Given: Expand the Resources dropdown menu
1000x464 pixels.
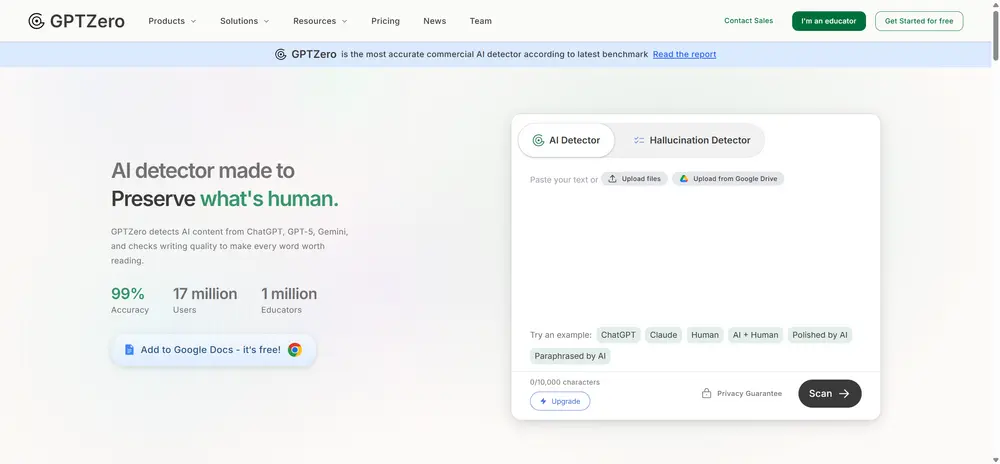Looking at the screenshot, I should 320,21.
